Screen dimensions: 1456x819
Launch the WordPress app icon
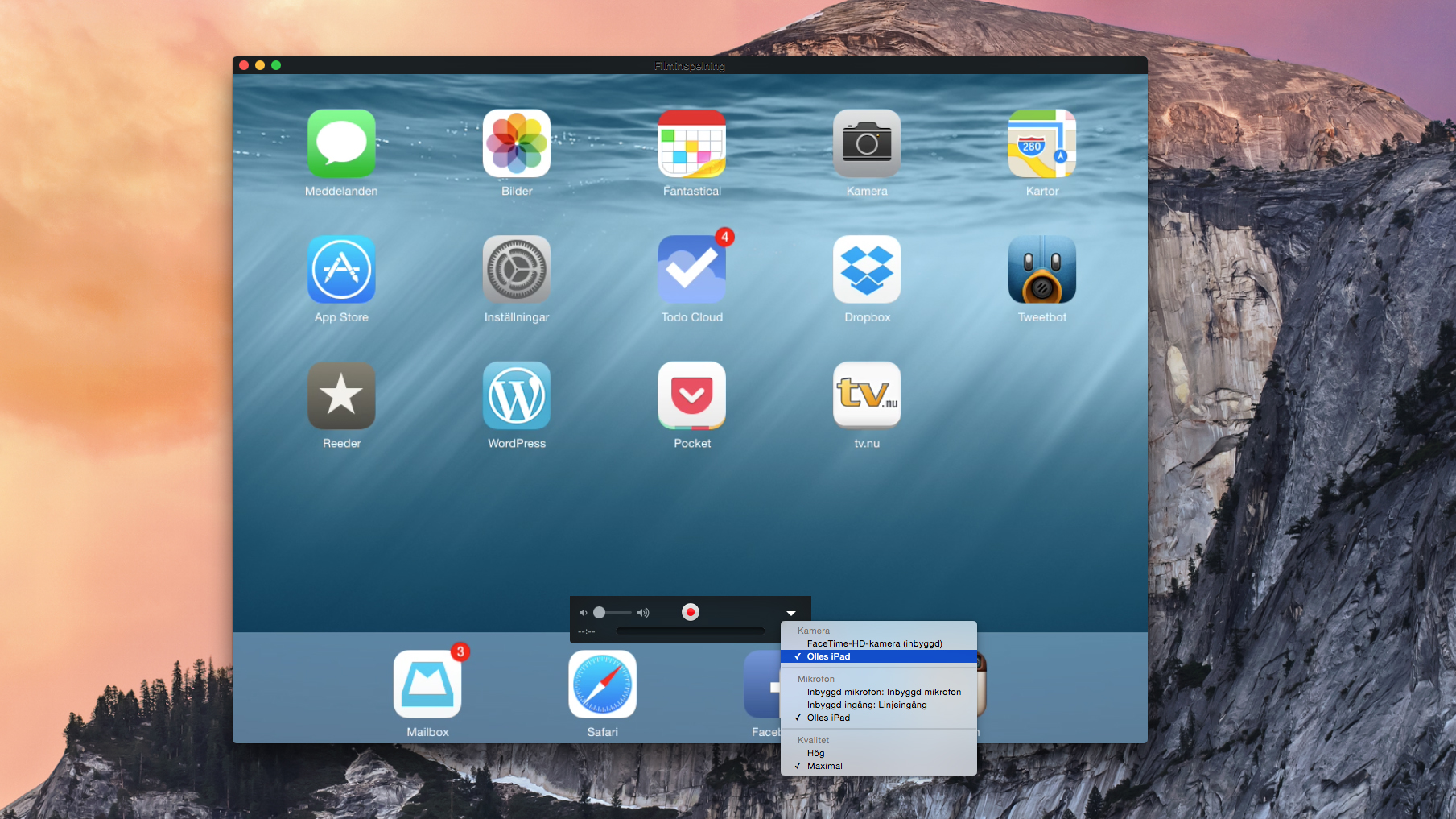tap(517, 395)
